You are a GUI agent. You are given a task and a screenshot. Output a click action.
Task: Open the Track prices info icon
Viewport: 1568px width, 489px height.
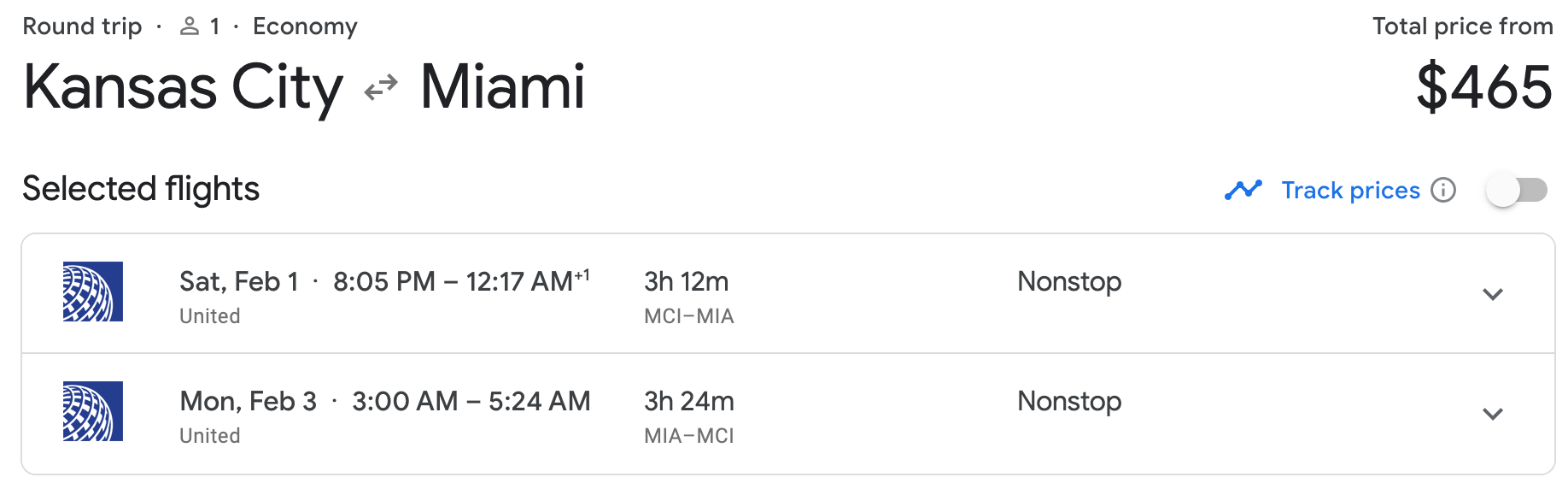pos(1443,190)
